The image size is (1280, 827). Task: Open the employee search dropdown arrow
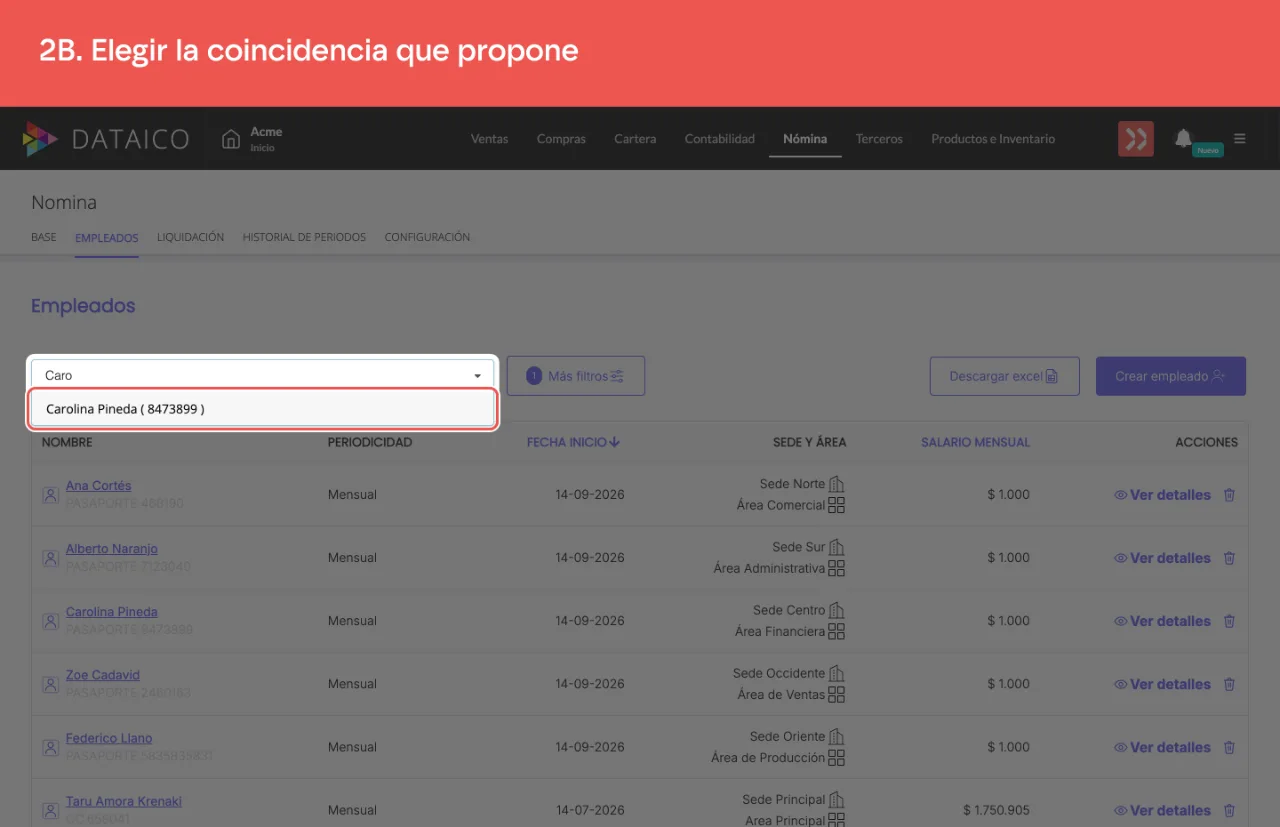tap(477, 376)
